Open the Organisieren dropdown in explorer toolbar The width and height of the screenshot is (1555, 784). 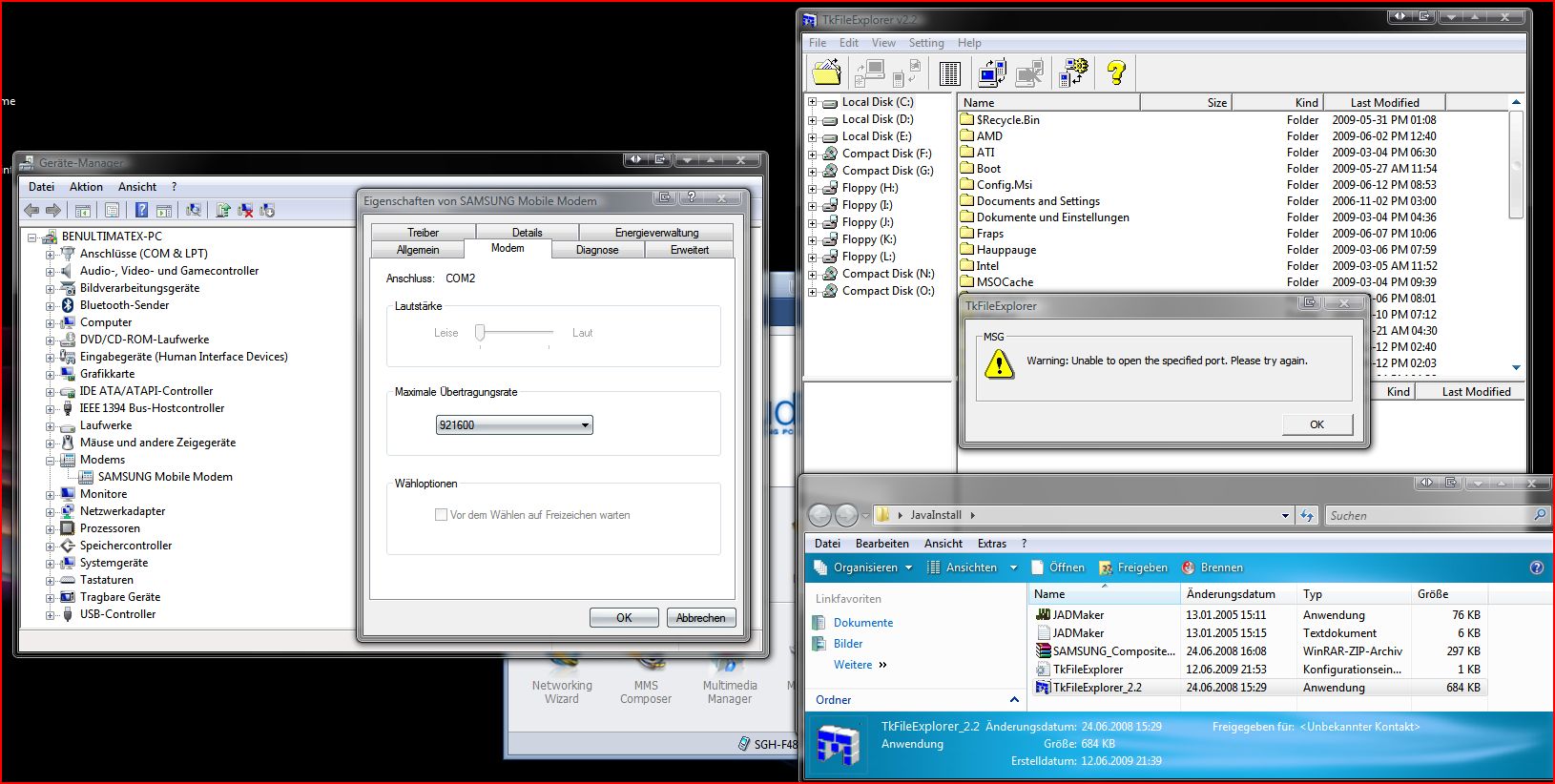click(x=863, y=567)
